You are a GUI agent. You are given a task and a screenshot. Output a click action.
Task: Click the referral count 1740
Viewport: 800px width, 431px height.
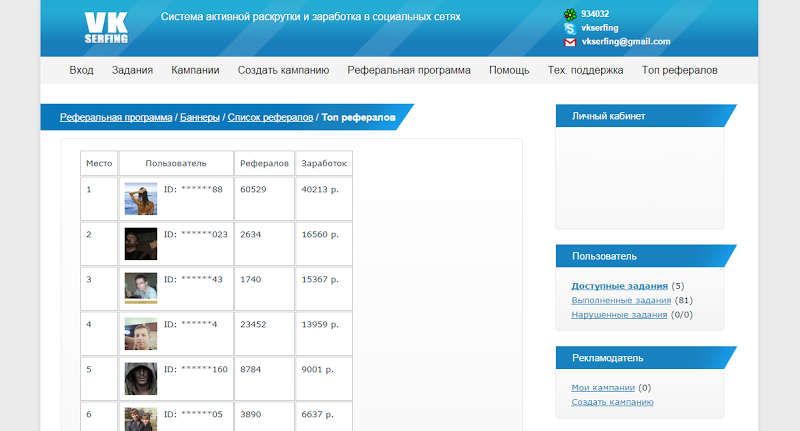point(251,279)
